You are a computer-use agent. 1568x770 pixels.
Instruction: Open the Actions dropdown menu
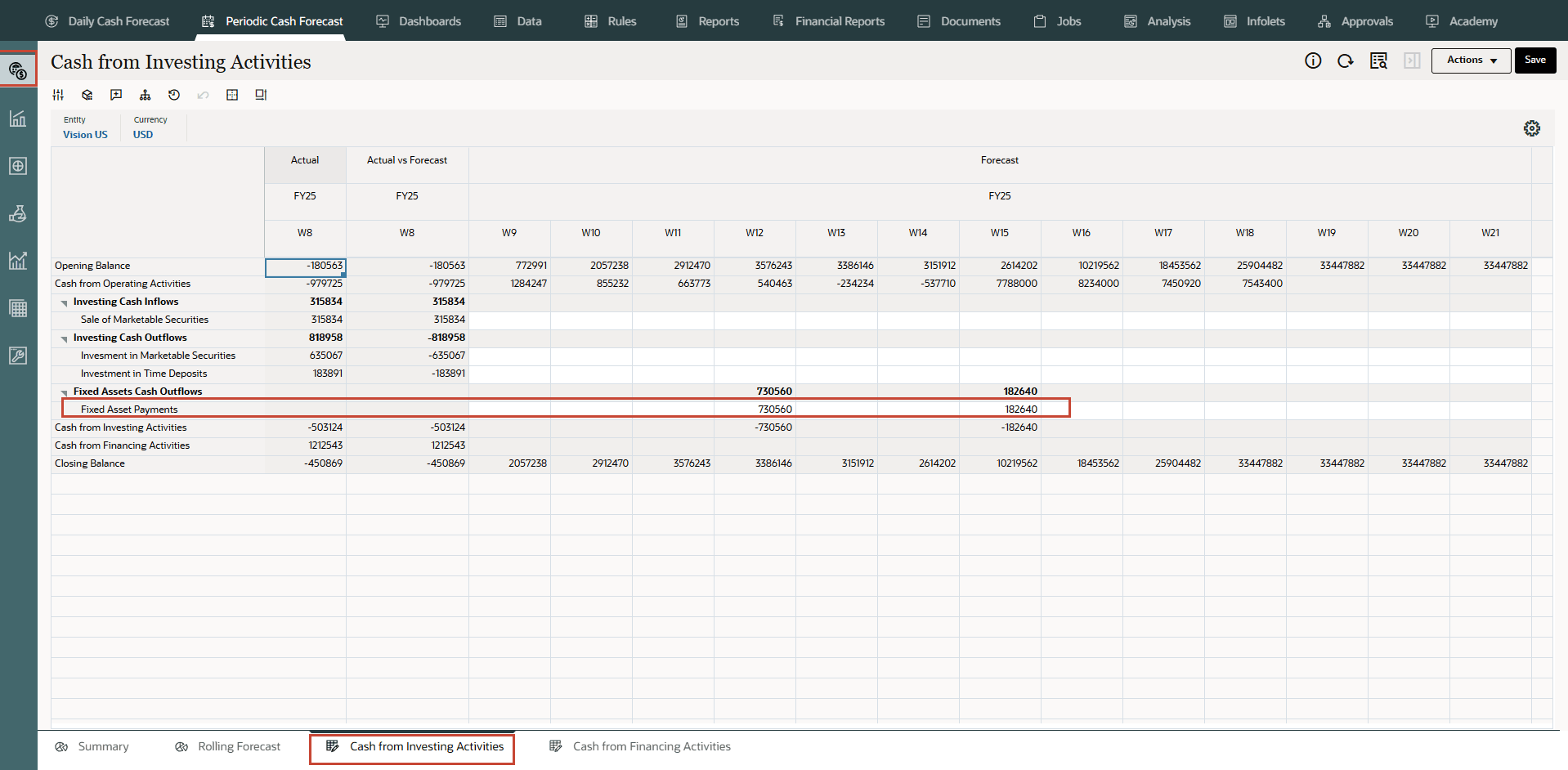1471,60
